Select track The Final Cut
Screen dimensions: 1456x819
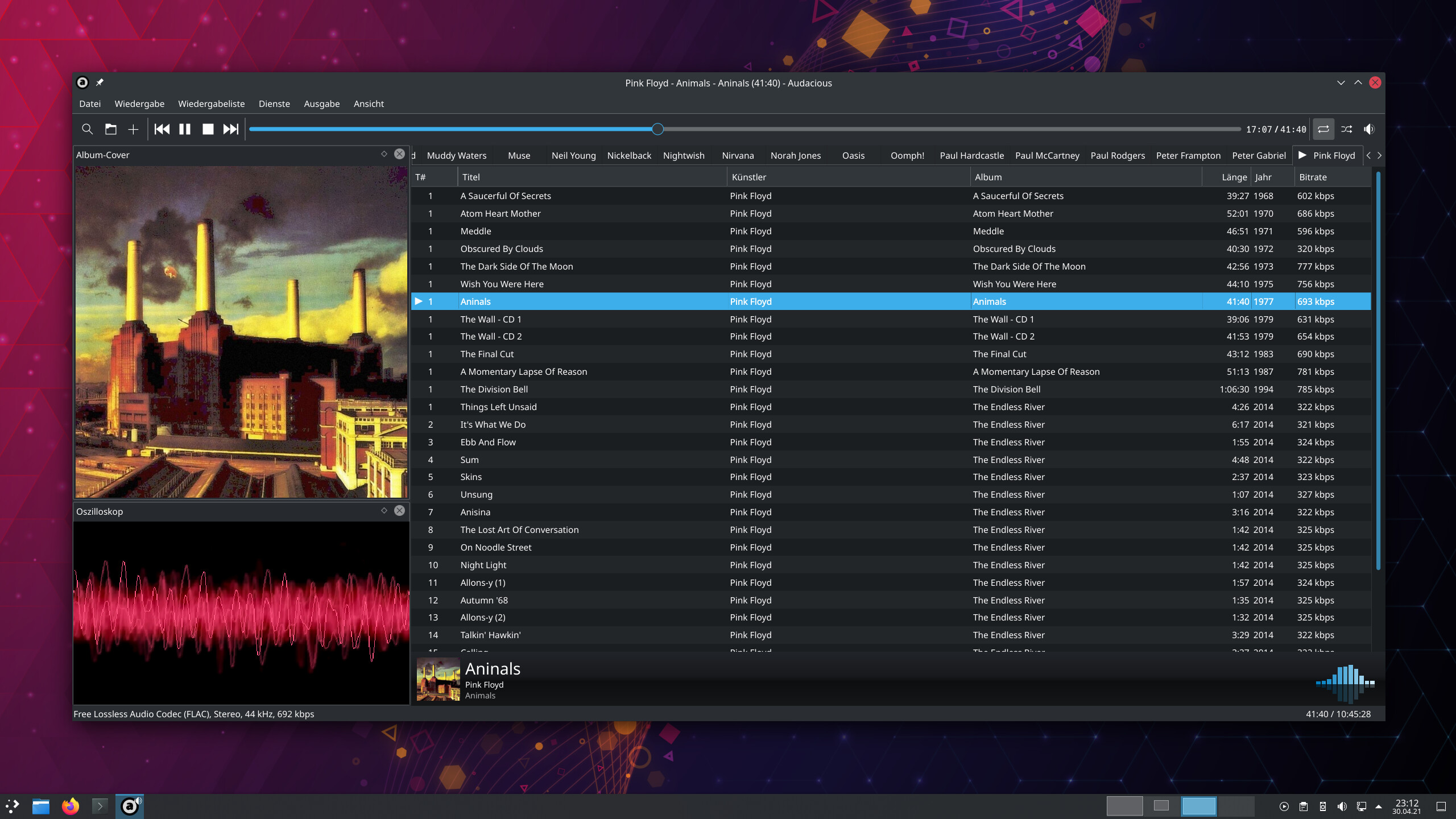891,354
